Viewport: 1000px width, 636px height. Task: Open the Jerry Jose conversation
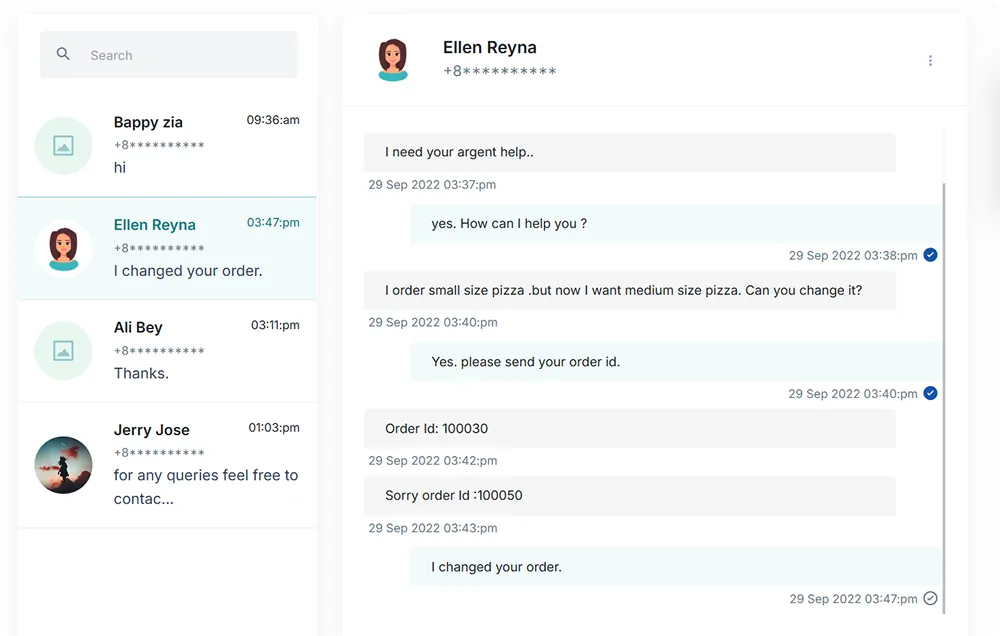[167, 465]
